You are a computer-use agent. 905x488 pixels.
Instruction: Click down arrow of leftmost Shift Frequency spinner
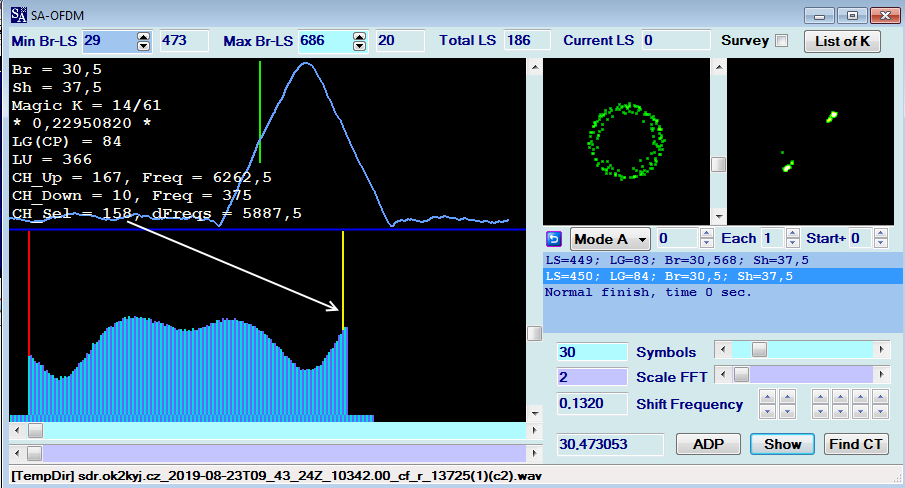tap(767, 411)
